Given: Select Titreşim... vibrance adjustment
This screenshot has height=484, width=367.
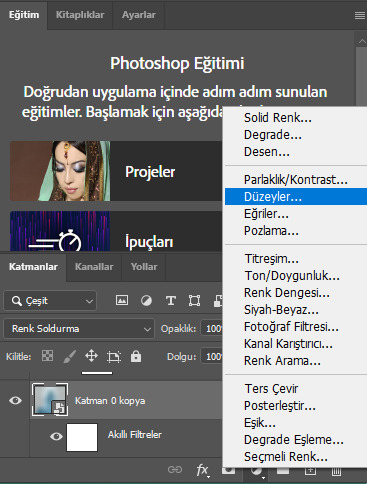Looking at the screenshot, I should [296, 259].
